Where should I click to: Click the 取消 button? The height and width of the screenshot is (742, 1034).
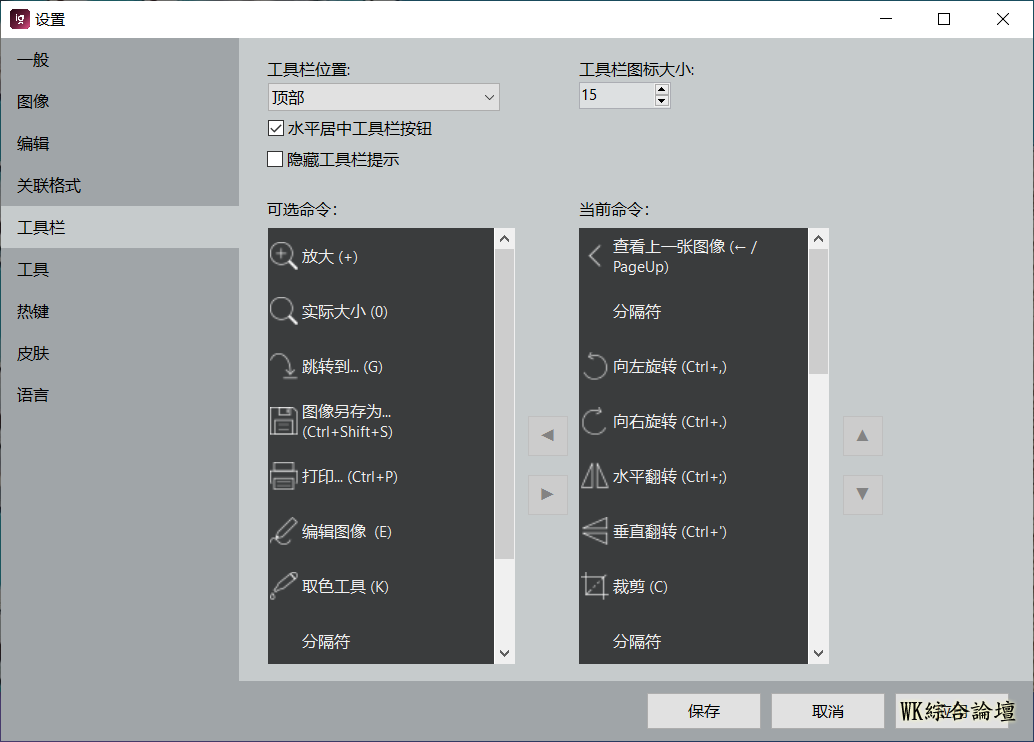coord(827,711)
